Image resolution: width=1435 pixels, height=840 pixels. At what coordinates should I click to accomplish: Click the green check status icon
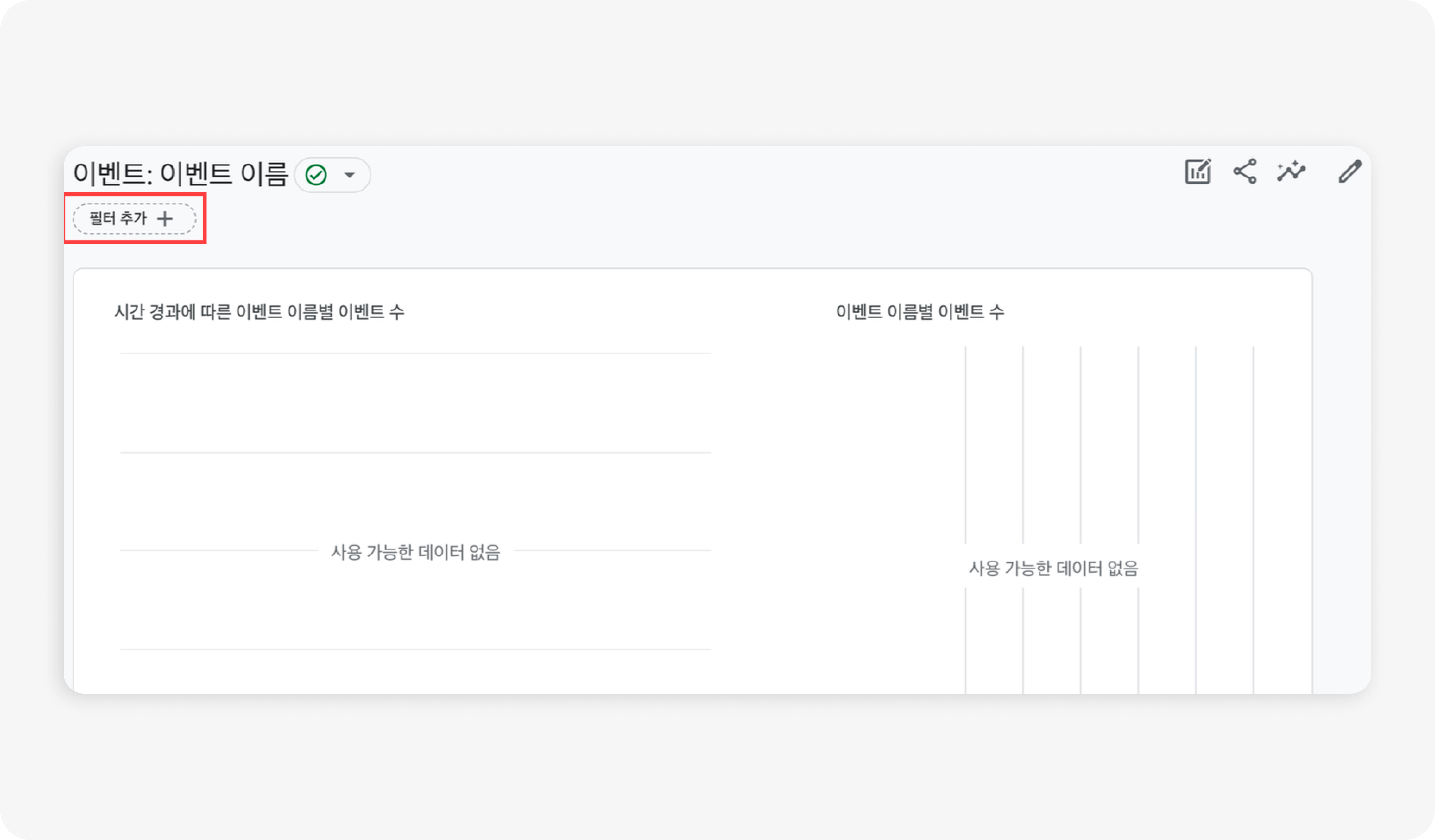pos(316,175)
